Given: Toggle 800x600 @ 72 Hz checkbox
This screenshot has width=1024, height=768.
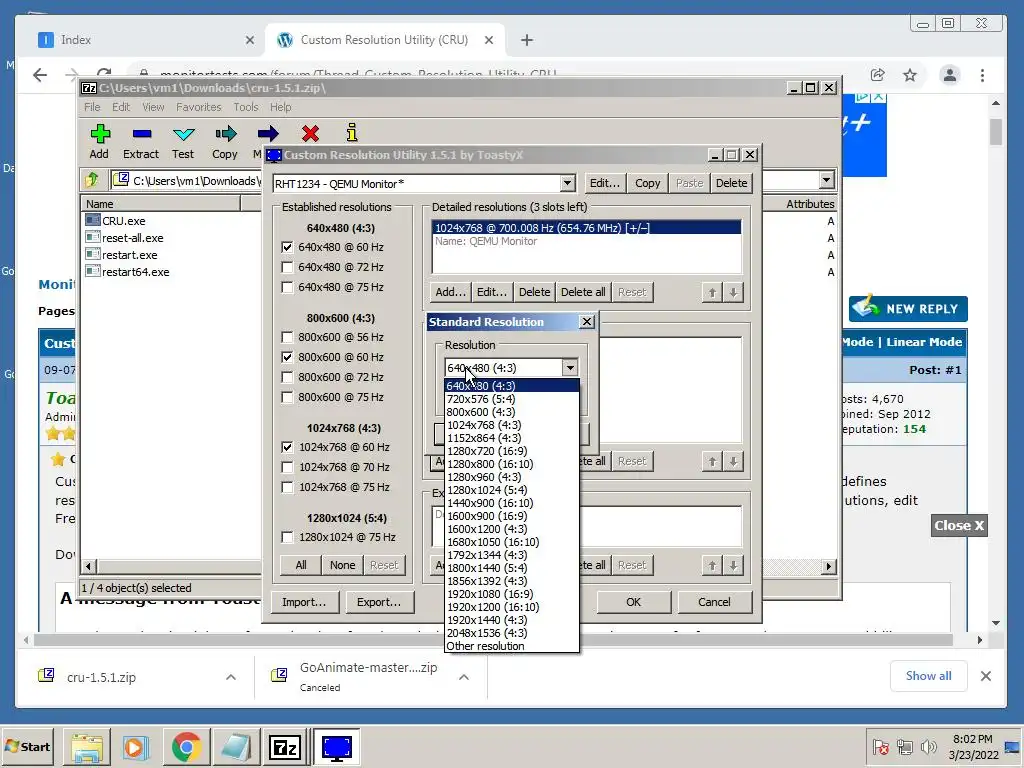Looking at the screenshot, I should coord(287,377).
